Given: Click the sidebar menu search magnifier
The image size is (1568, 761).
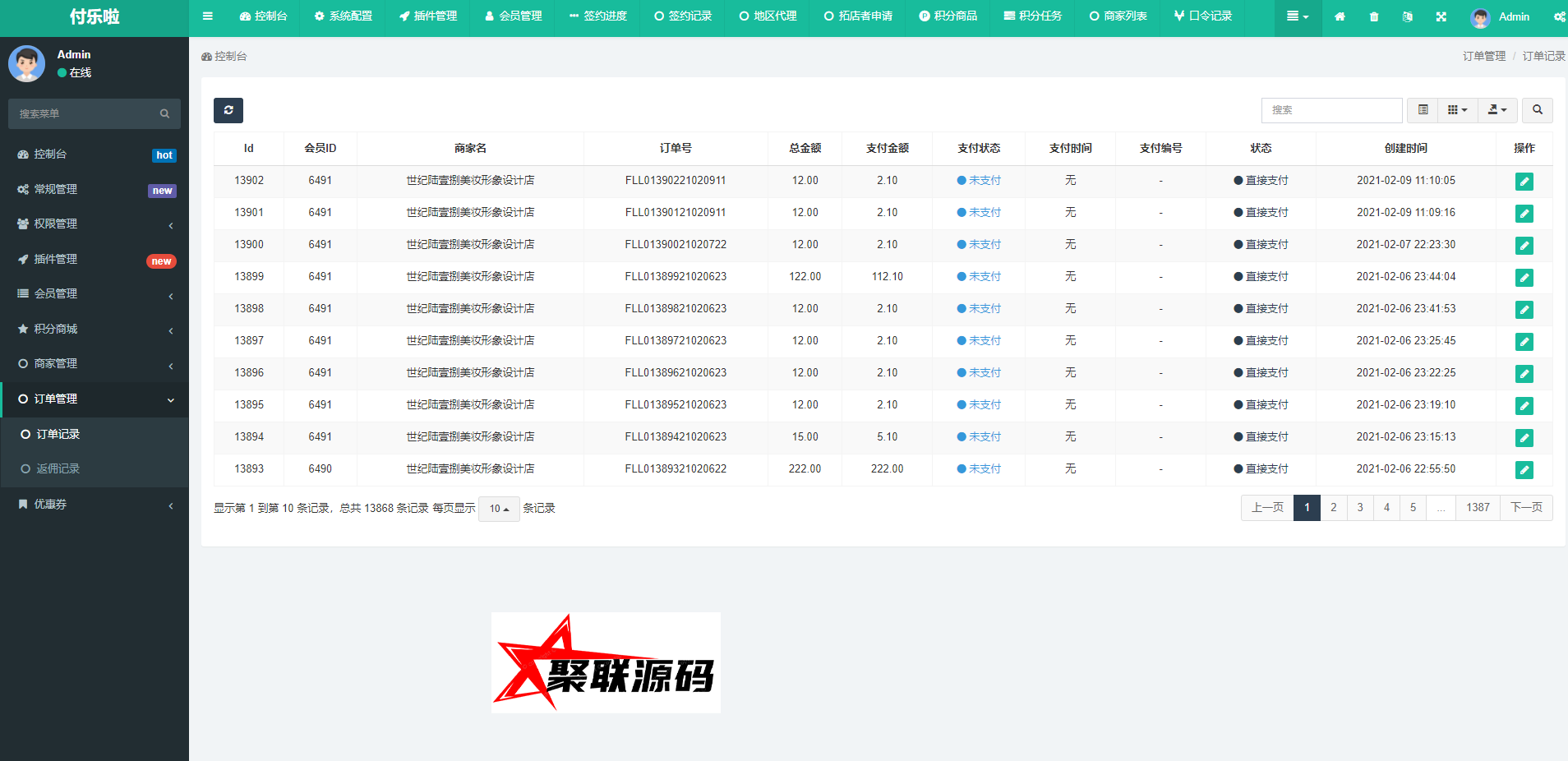Looking at the screenshot, I should 164,113.
